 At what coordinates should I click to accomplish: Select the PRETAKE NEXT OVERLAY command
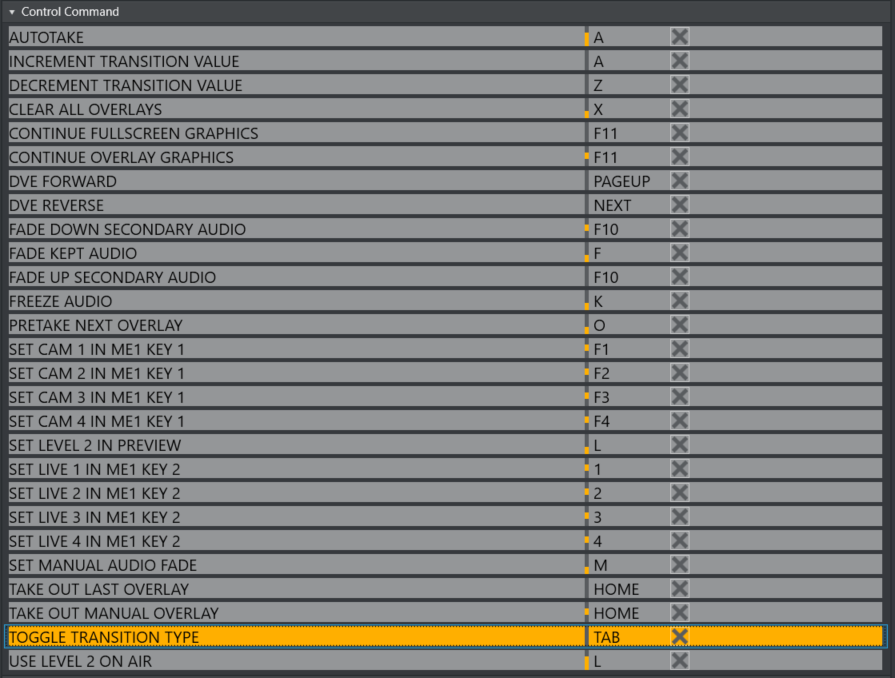(x=296, y=325)
